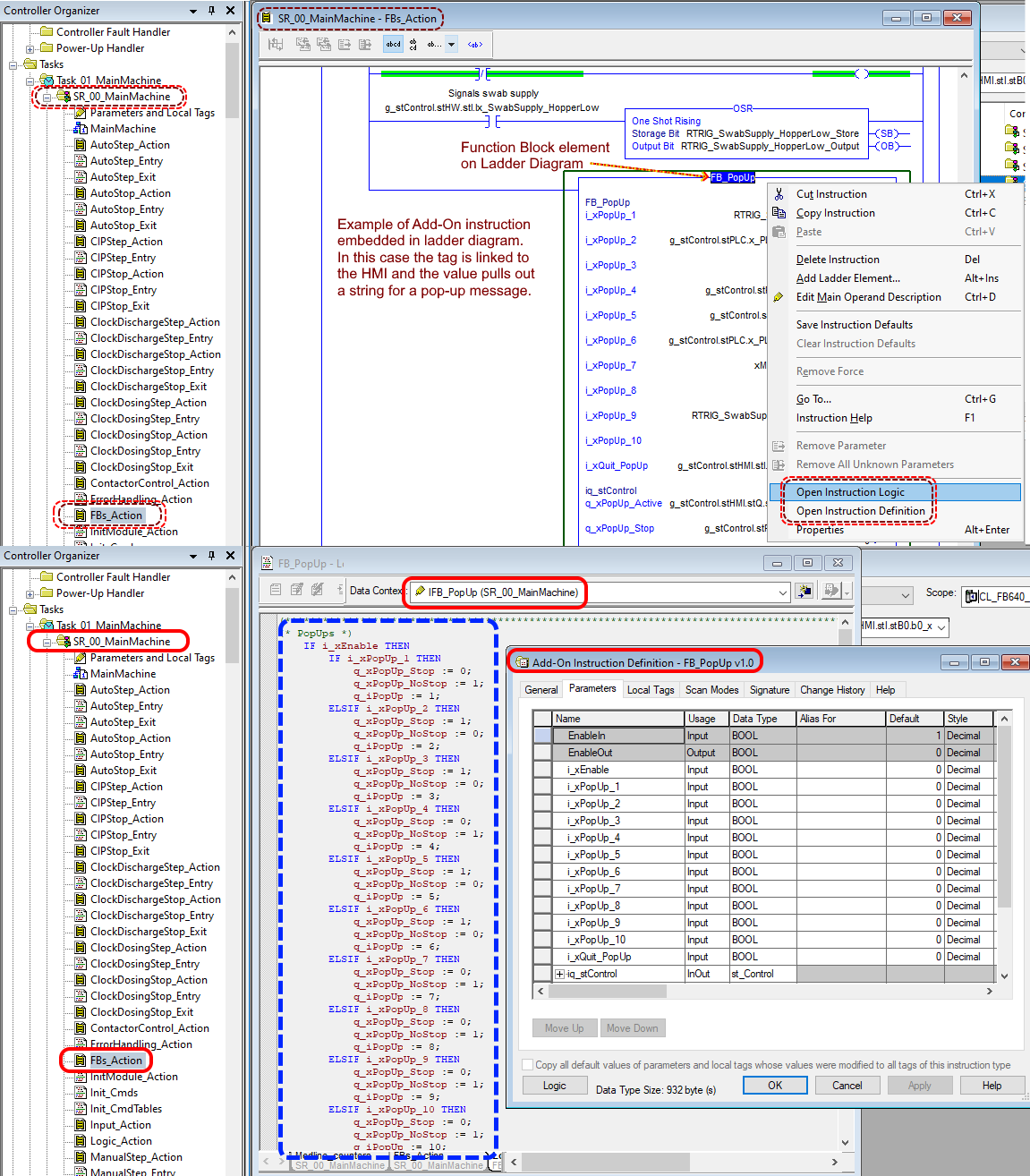Click the Logic_Action routine icon in tree
Image resolution: width=1030 pixels, height=1176 pixels.
[x=81, y=1141]
